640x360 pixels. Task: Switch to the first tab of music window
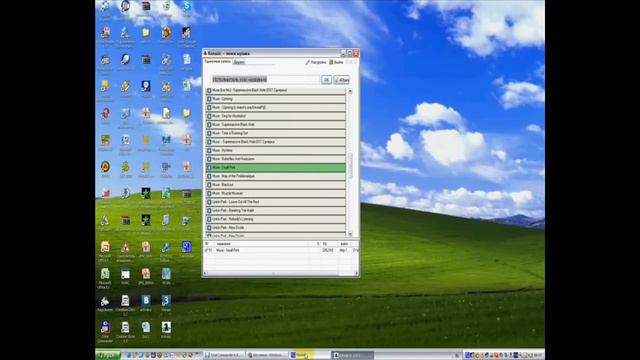click(218, 62)
